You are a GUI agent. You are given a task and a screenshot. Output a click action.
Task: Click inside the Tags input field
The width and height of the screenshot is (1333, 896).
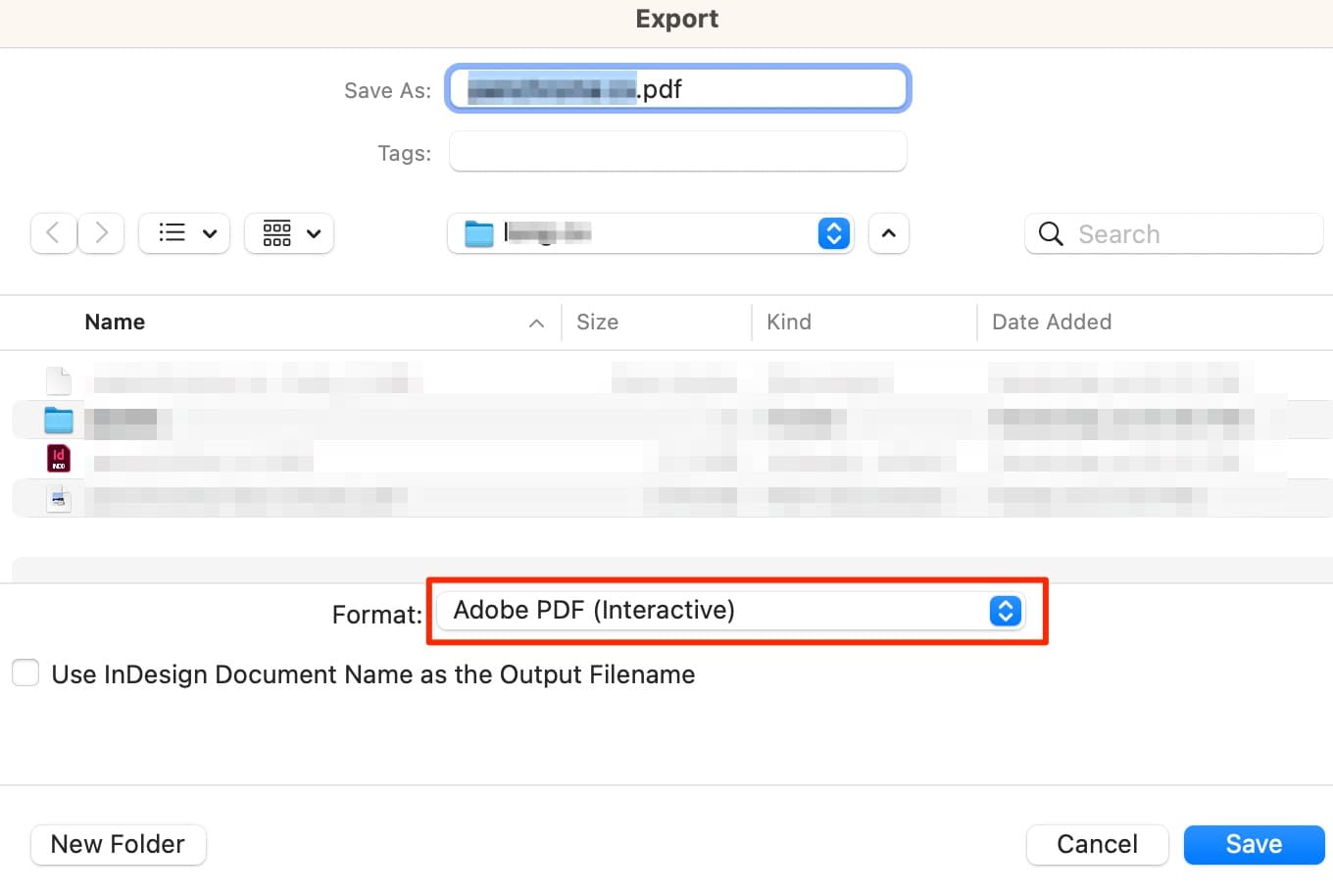(676, 152)
